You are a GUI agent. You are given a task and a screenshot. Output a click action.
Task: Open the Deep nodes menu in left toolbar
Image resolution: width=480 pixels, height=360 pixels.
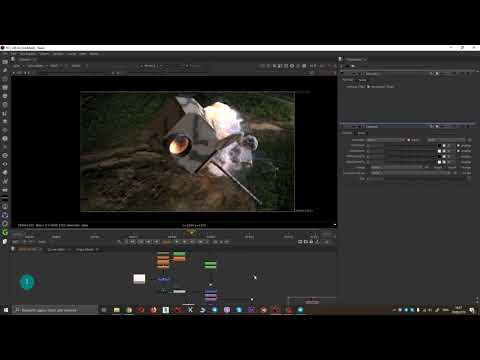(5, 156)
